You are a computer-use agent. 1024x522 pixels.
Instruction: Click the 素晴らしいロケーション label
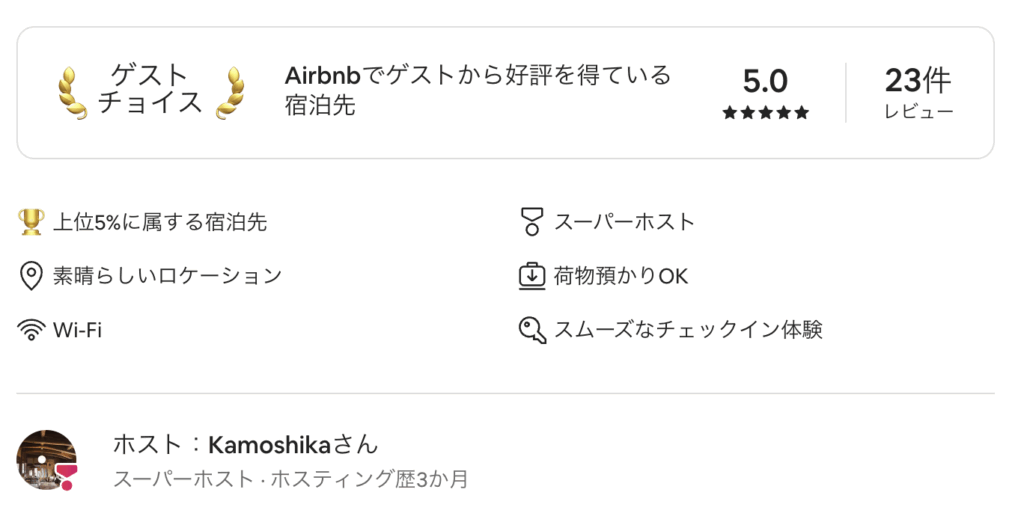pyautogui.click(x=167, y=276)
